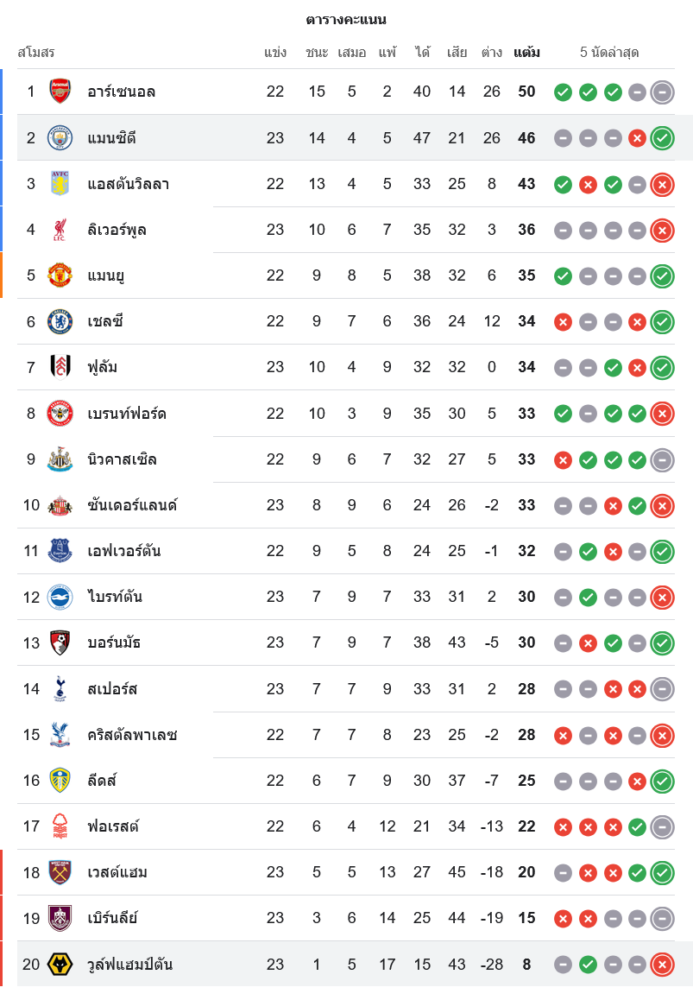Click Aston Villa's latest loss indicator
Viewport: 693px width, 1000px height.
662,184
